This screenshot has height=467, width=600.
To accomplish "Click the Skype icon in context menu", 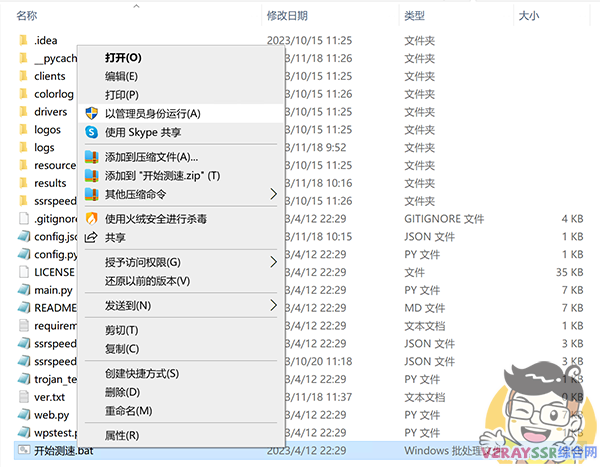I will point(92,132).
